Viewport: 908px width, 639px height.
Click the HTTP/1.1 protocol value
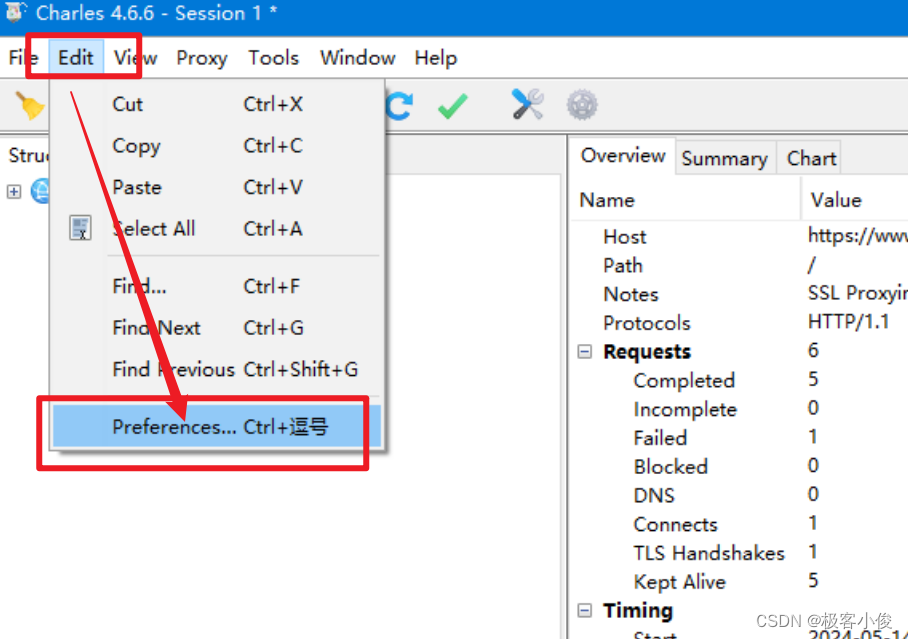[x=848, y=322]
